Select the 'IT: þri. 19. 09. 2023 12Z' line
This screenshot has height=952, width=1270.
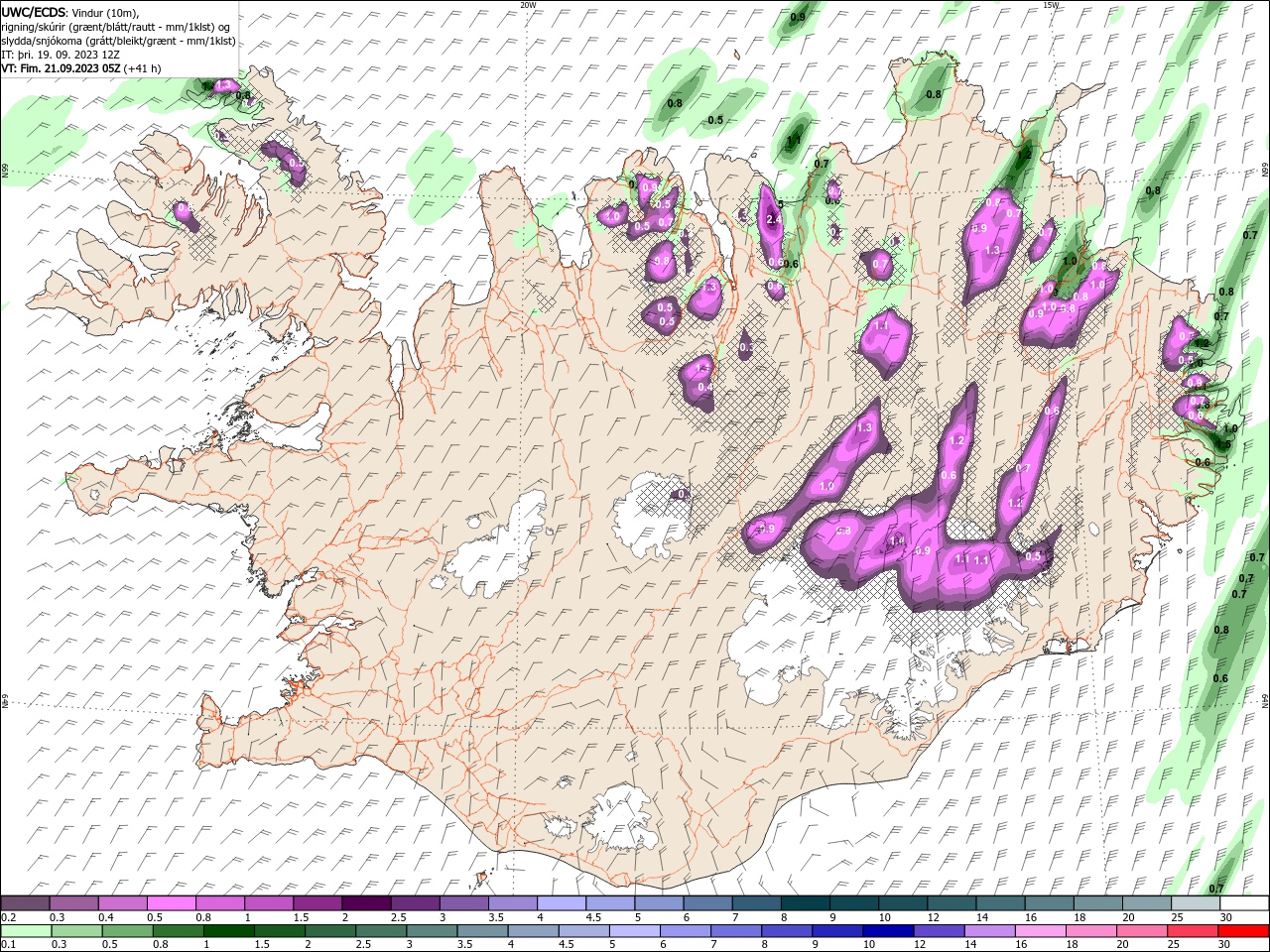pos(60,55)
